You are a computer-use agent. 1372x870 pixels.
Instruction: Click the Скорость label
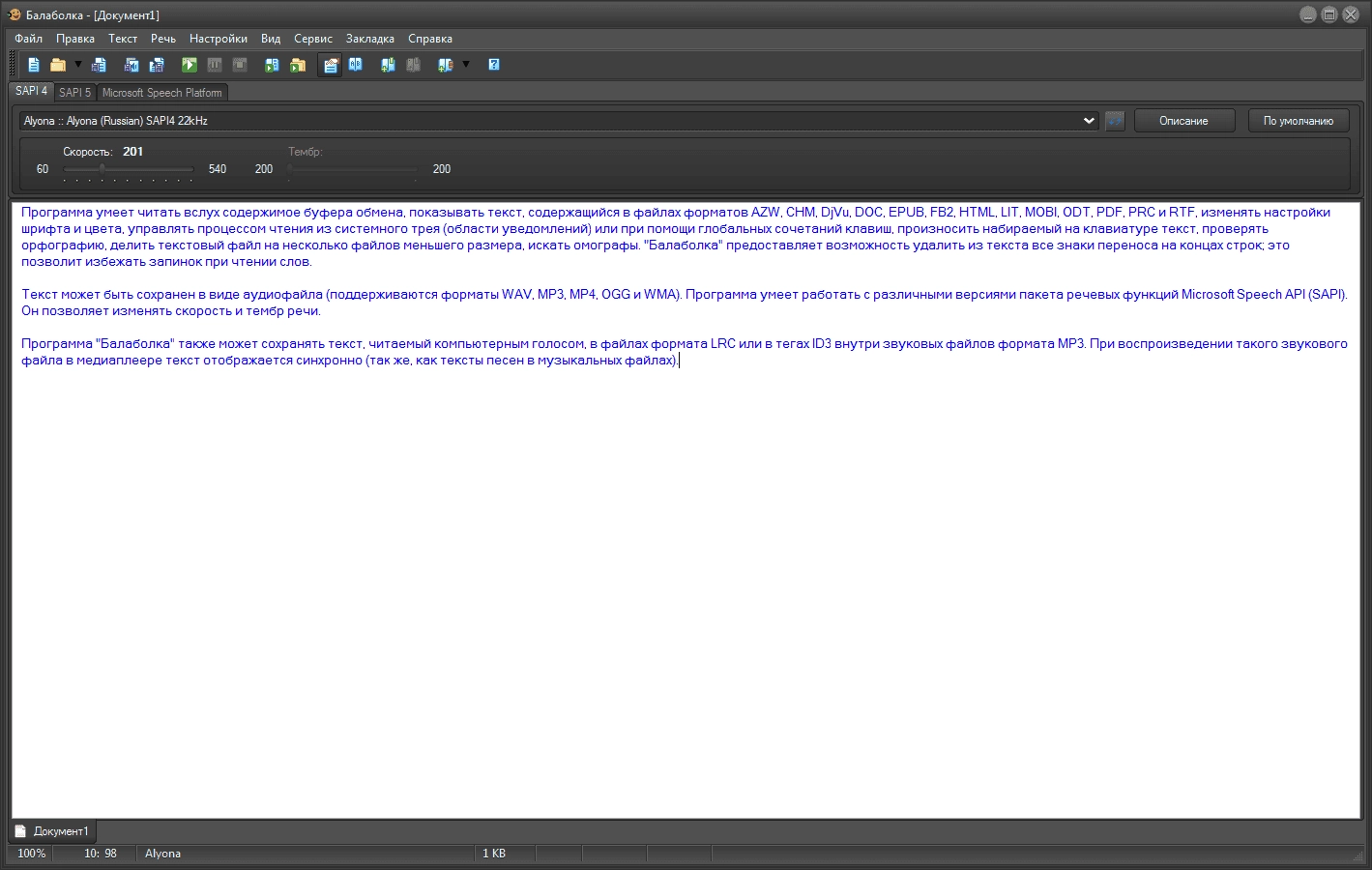pyautogui.click(x=88, y=152)
